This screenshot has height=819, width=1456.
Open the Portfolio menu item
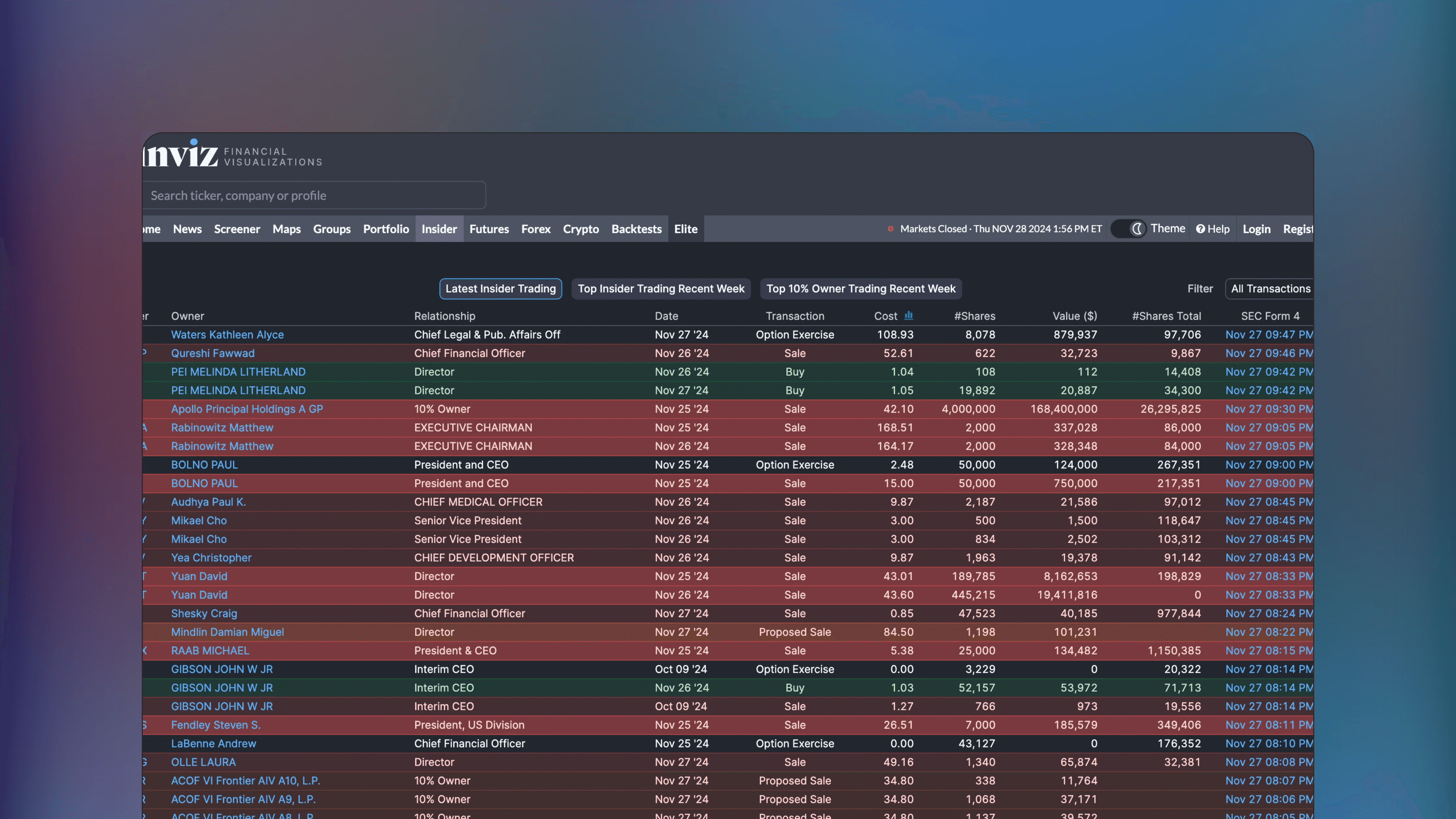click(x=386, y=229)
